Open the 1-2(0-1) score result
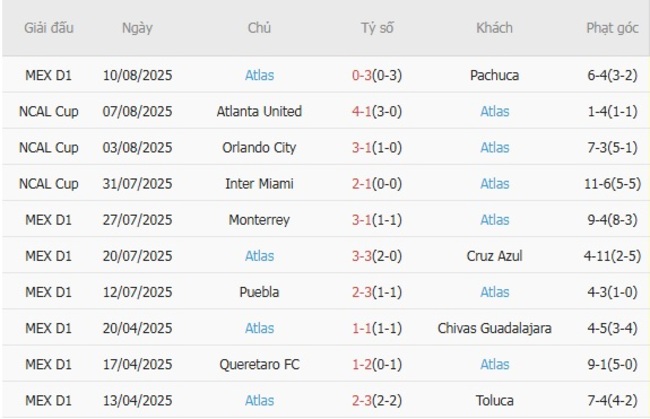 [x=377, y=364]
